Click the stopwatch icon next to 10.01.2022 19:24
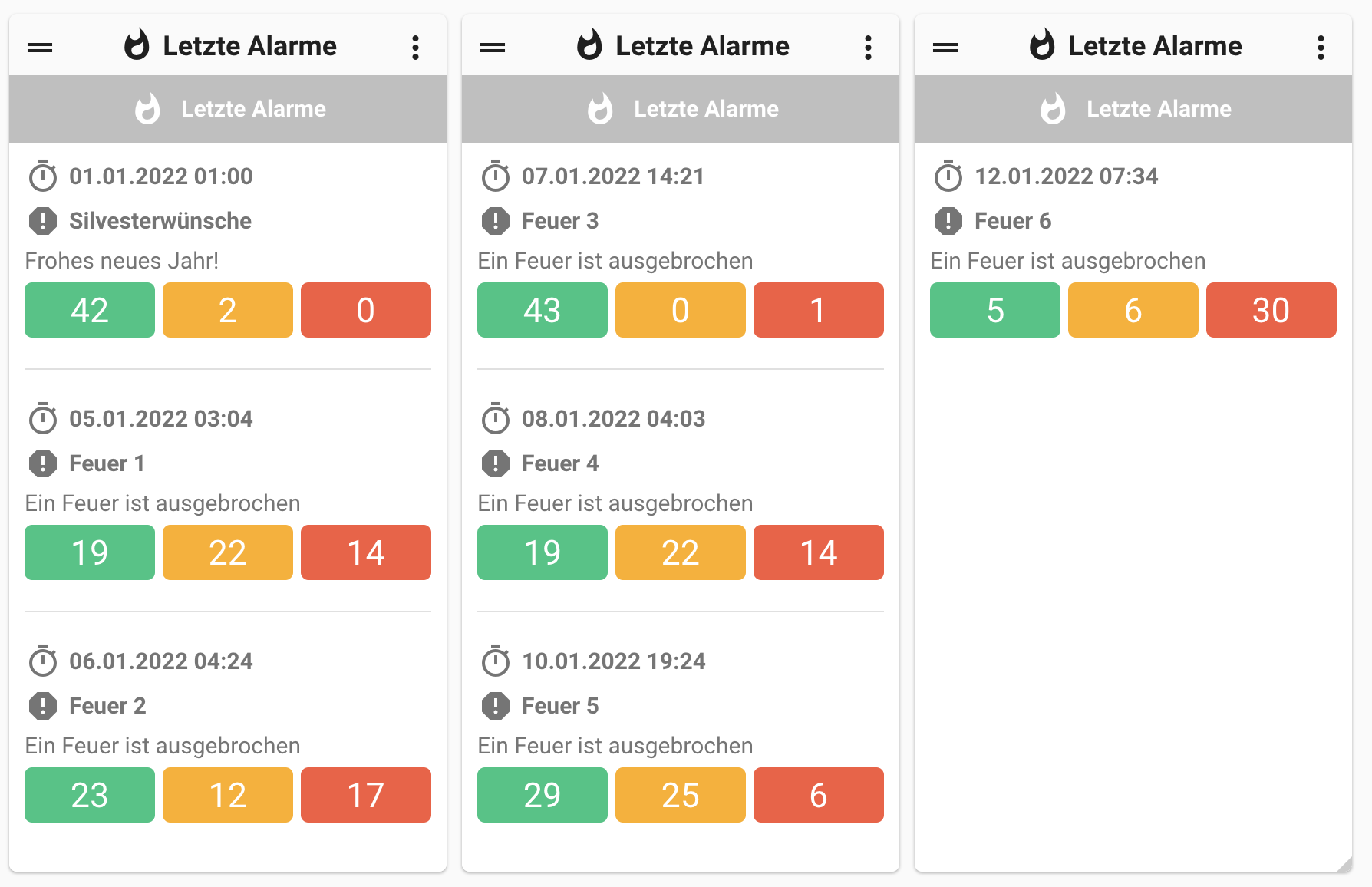1372x887 pixels. click(x=496, y=661)
